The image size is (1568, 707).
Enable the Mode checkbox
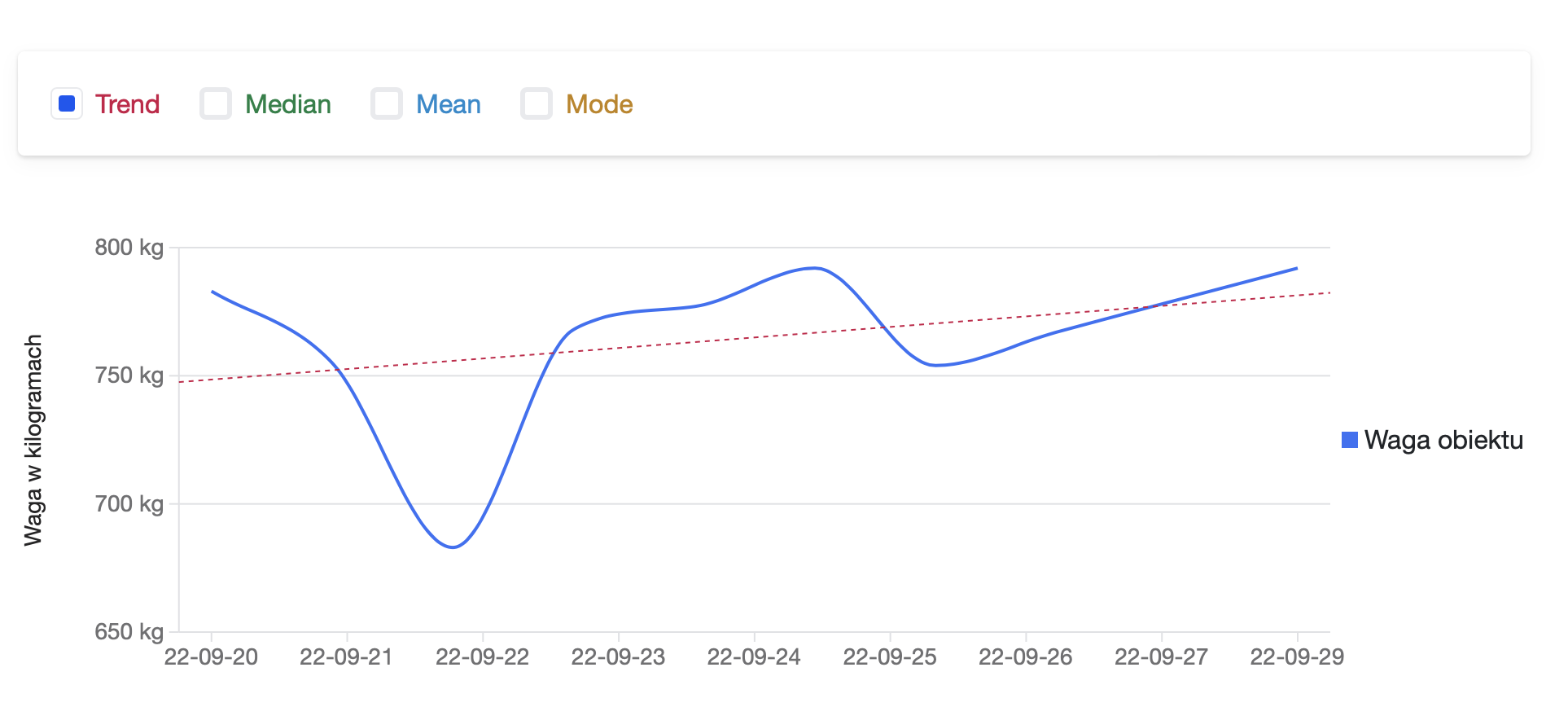click(x=536, y=103)
